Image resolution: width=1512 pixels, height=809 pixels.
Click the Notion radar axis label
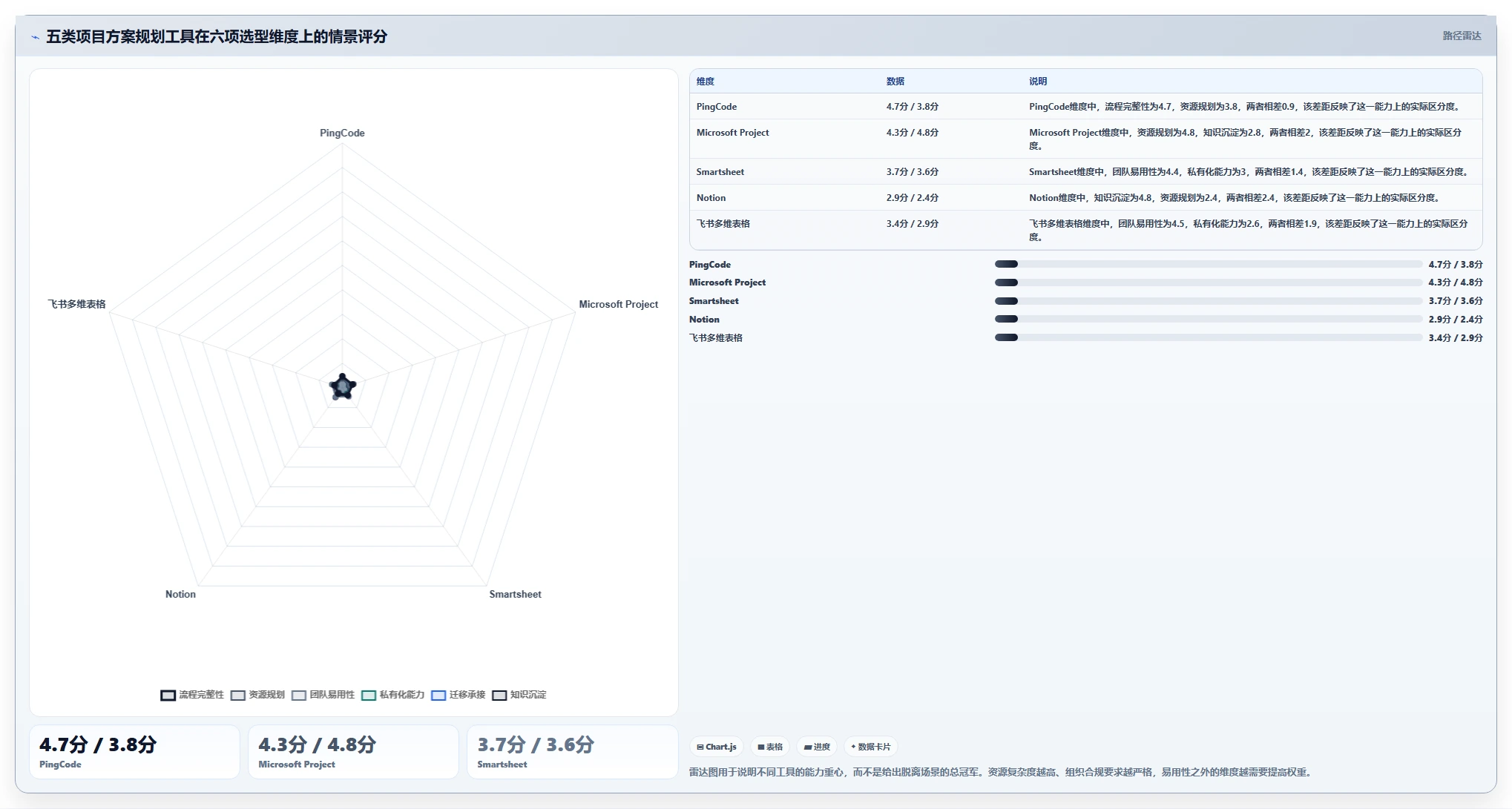click(180, 594)
